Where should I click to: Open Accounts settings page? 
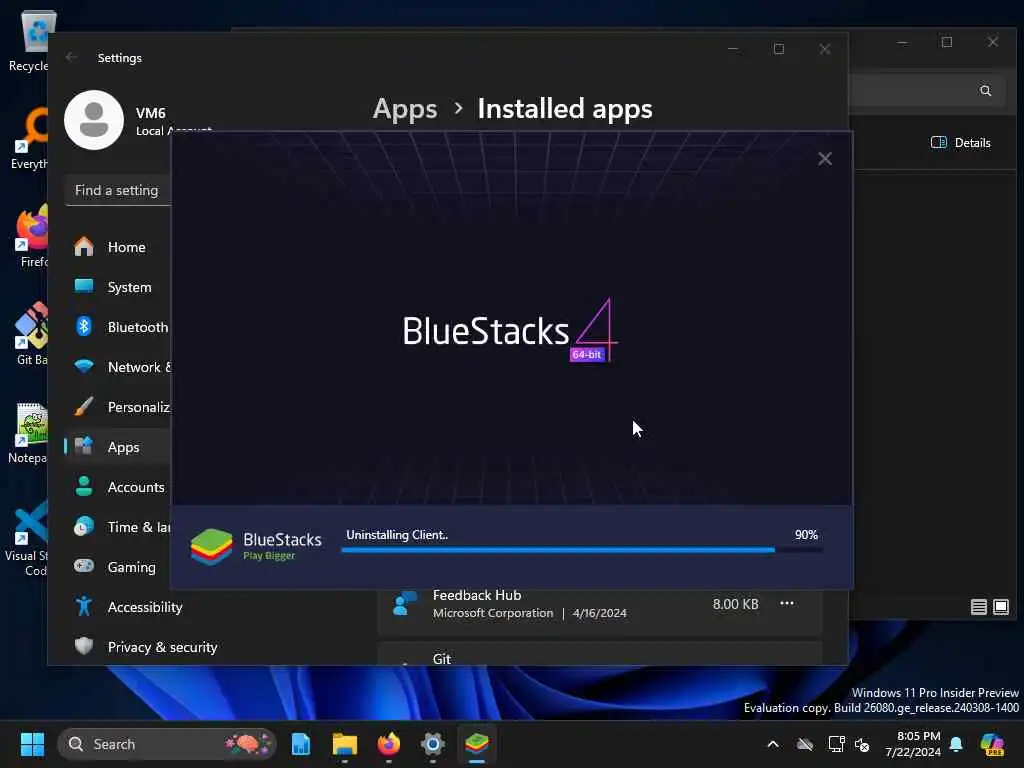118,487
